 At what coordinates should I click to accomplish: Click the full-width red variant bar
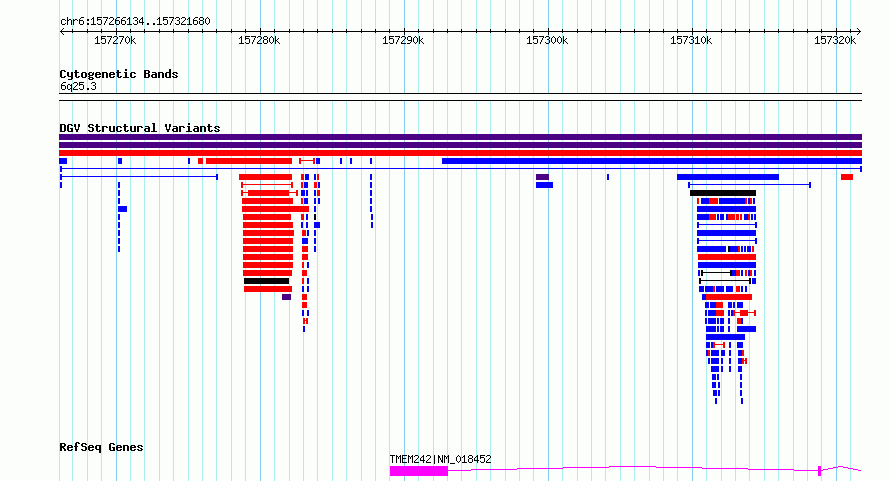click(x=460, y=153)
